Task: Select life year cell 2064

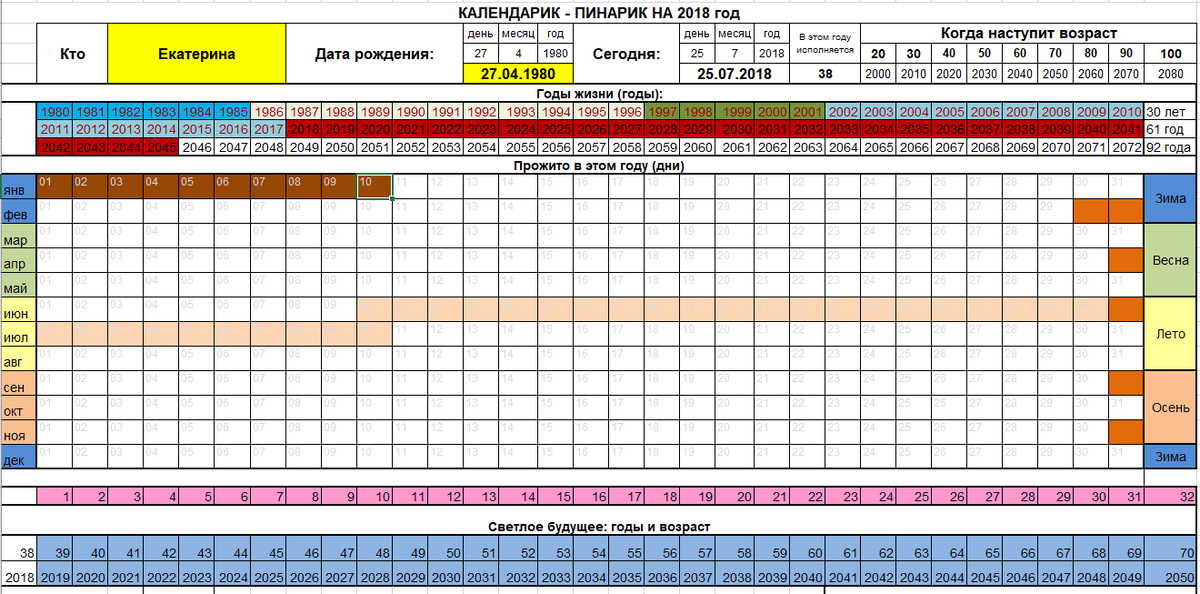Action: (841, 148)
